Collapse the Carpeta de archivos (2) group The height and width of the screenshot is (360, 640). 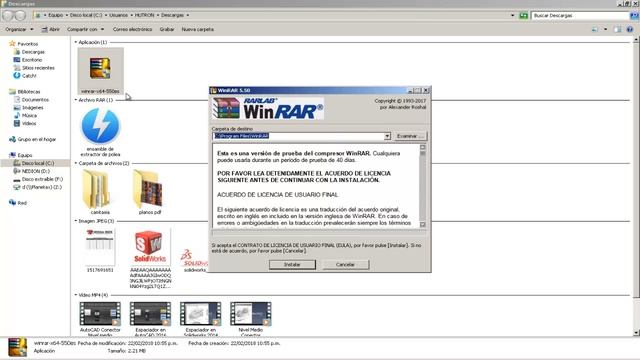point(76,163)
